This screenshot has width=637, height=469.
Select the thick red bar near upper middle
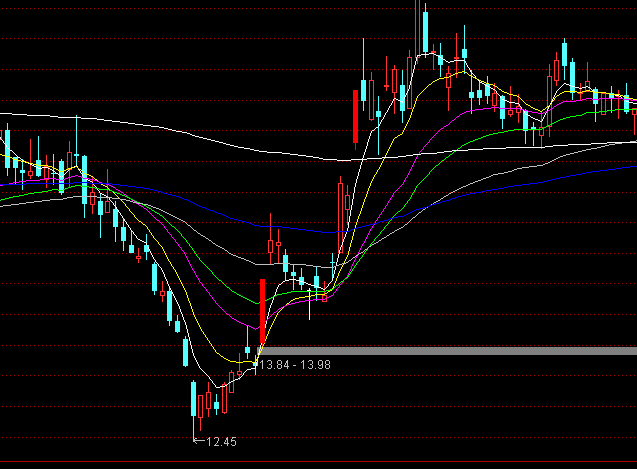point(356,115)
